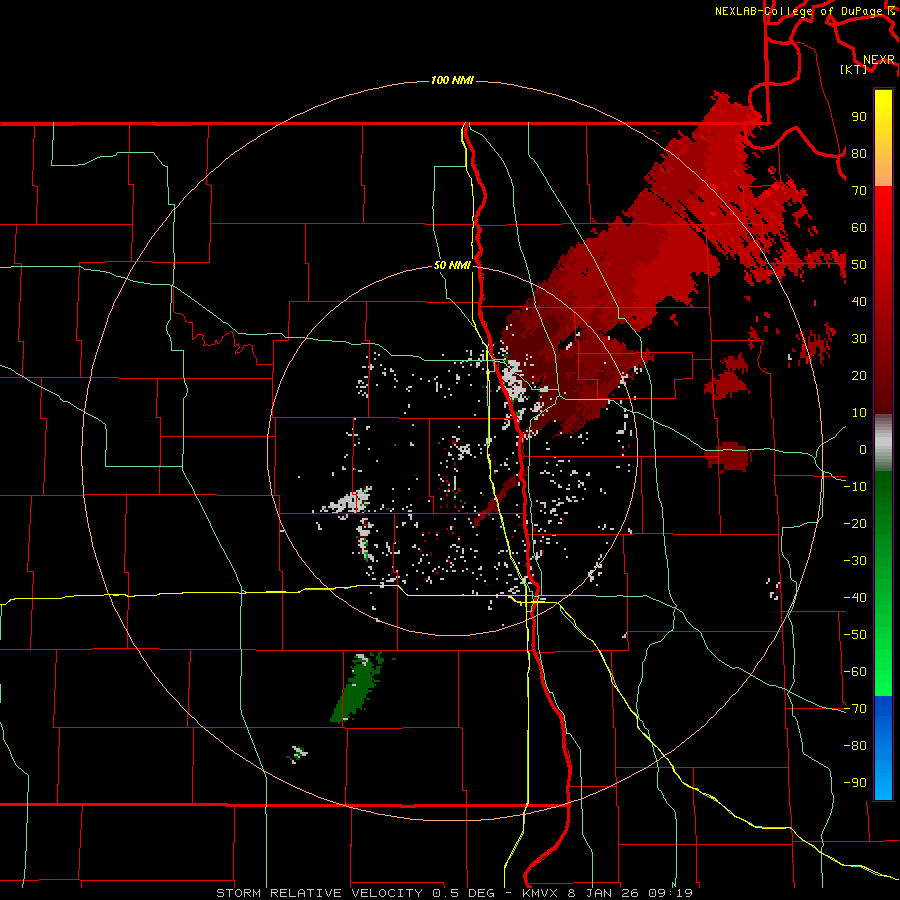Click the Storm Relative Velocity caption at bottom

pos(454,893)
